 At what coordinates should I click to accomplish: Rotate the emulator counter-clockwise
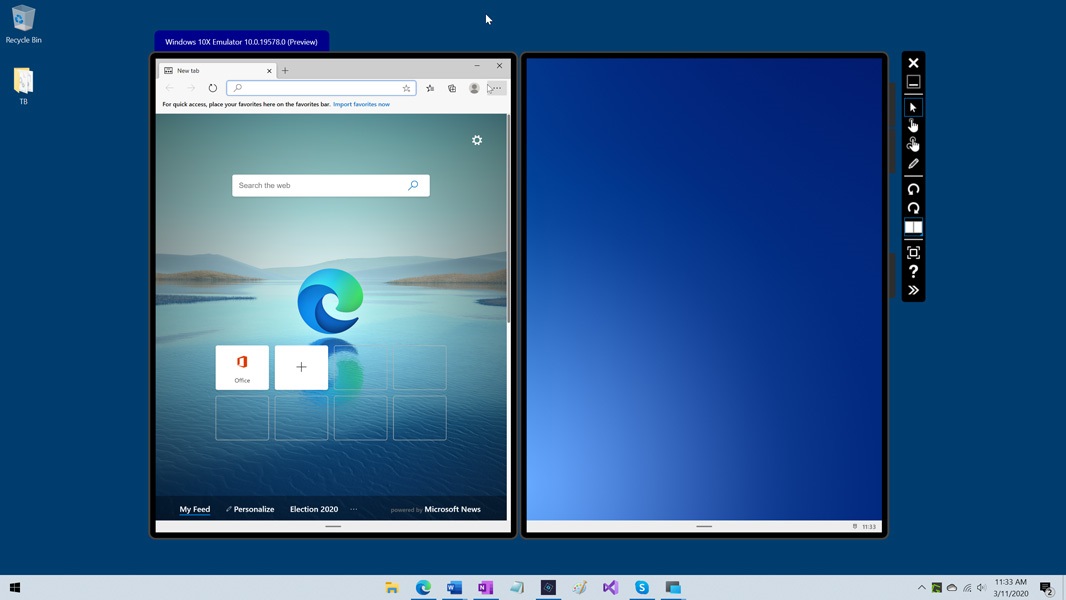click(913, 189)
